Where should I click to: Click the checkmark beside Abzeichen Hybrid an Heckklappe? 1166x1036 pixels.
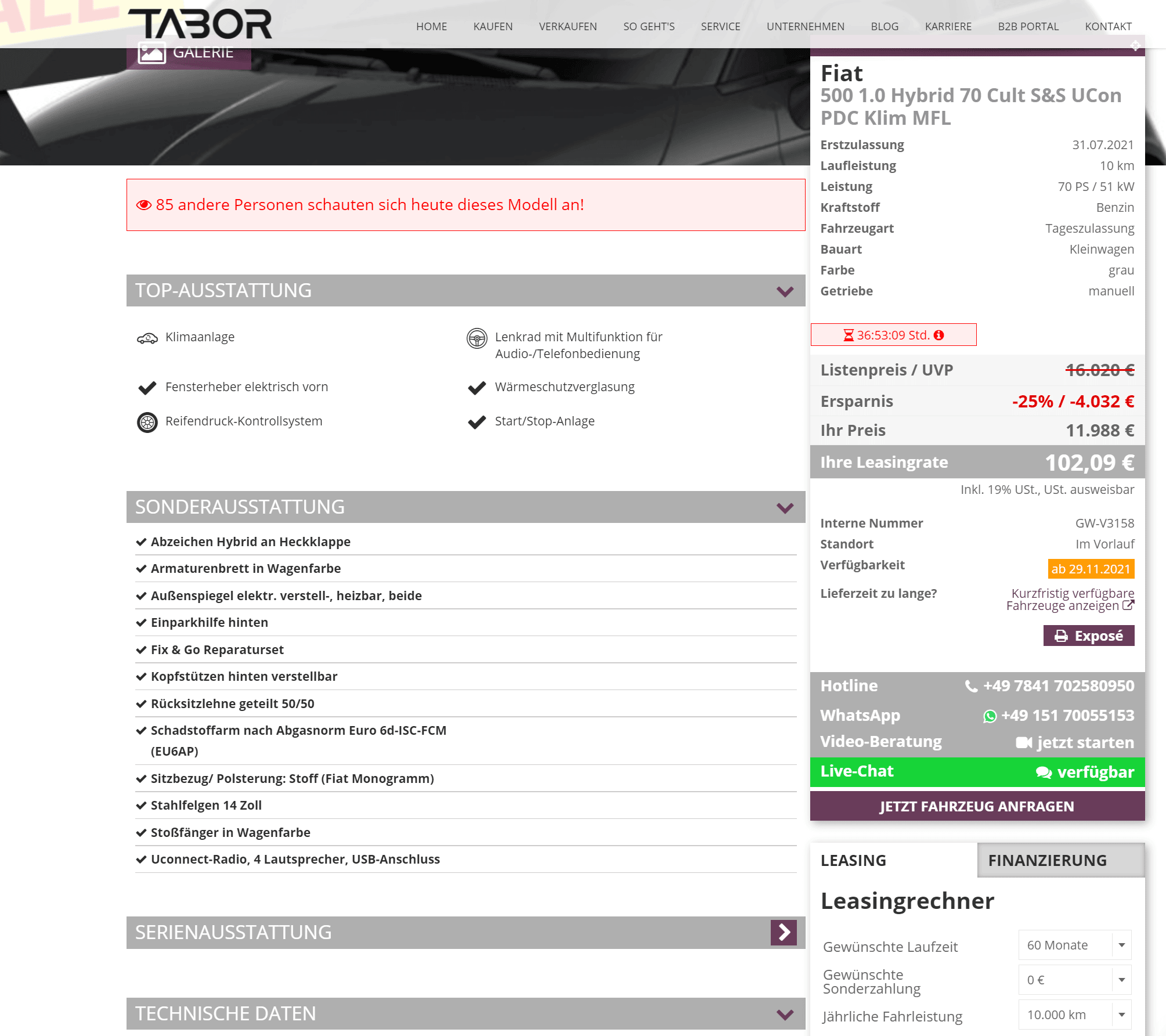141,542
